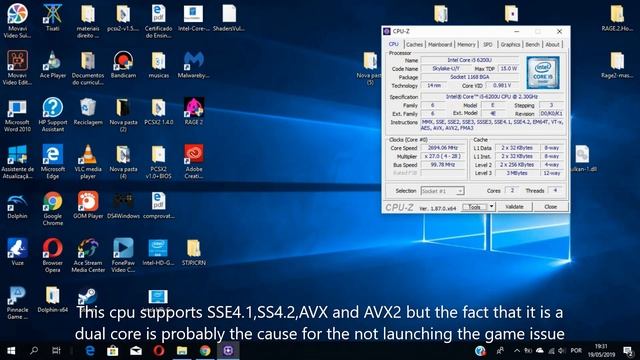Expand the Tools dropdown arrow in CPU-Z

[x=491, y=207]
